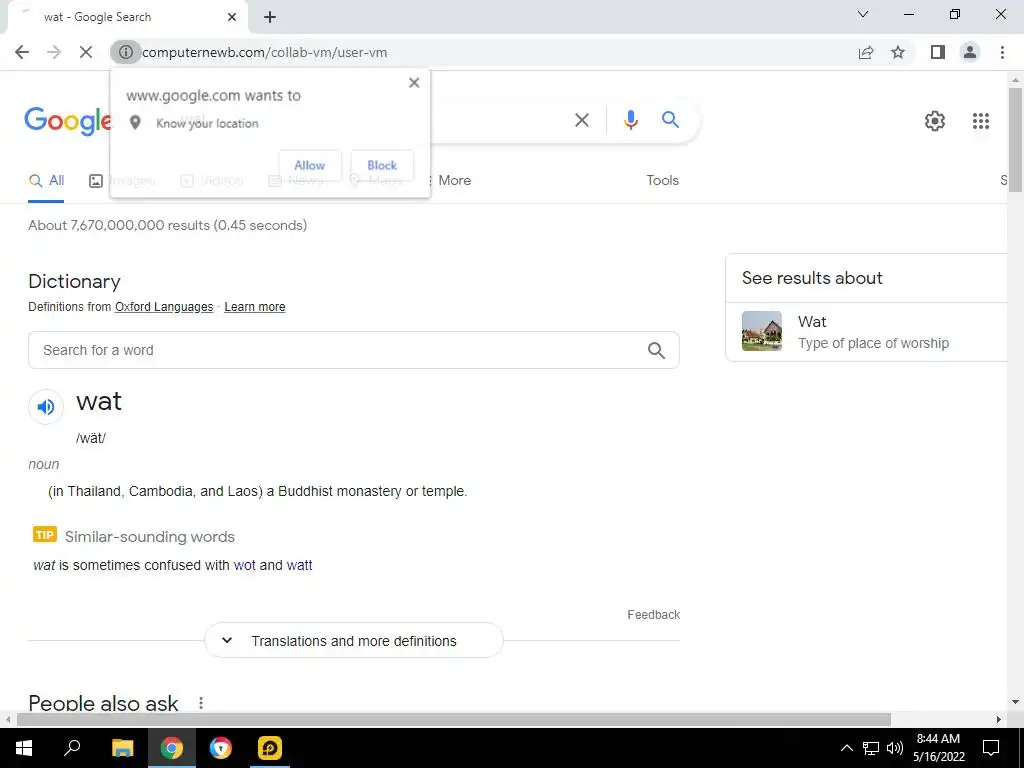Screen dimensions: 1024x768
Task: Play pronunciation of wat
Action: pyautogui.click(x=46, y=407)
